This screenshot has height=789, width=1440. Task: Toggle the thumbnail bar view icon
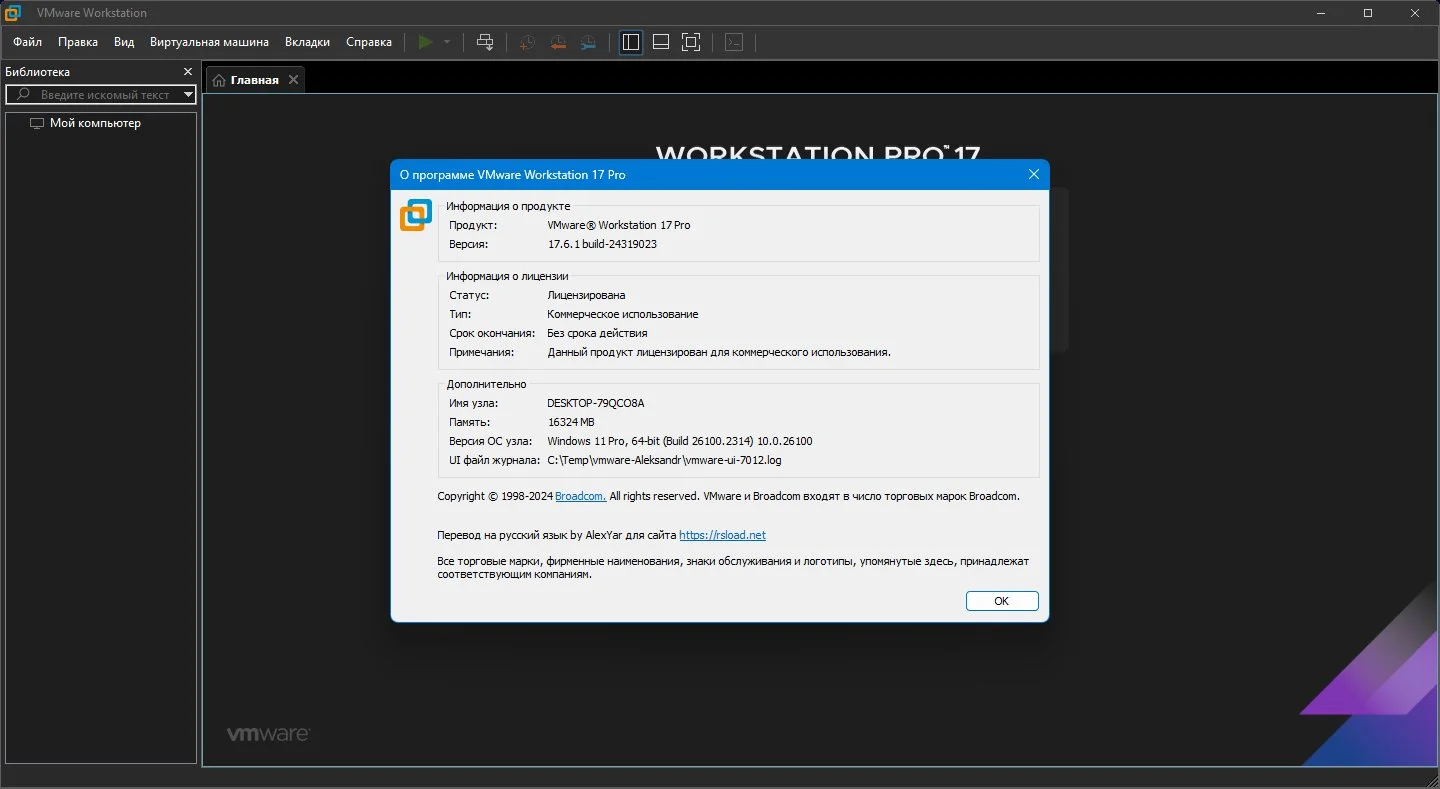(661, 42)
